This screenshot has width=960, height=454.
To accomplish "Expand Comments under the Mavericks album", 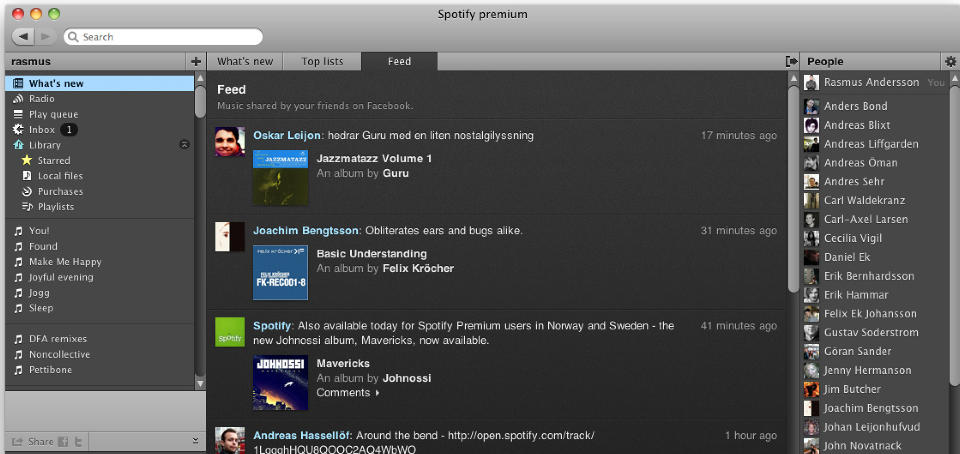I will pyautogui.click(x=348, y=393).
